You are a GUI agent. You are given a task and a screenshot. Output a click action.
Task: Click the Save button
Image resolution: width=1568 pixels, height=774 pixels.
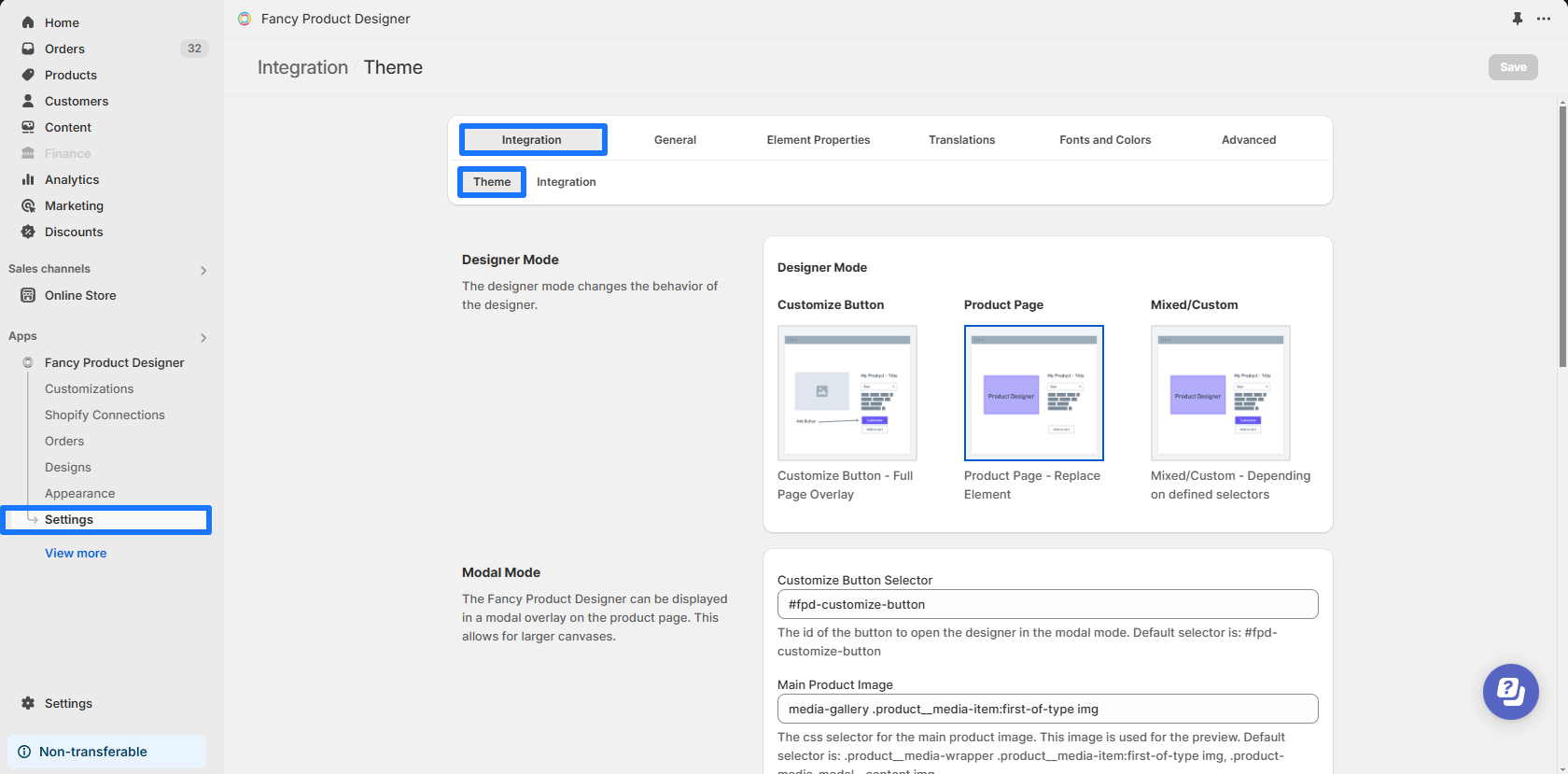tap(1513, 67)
